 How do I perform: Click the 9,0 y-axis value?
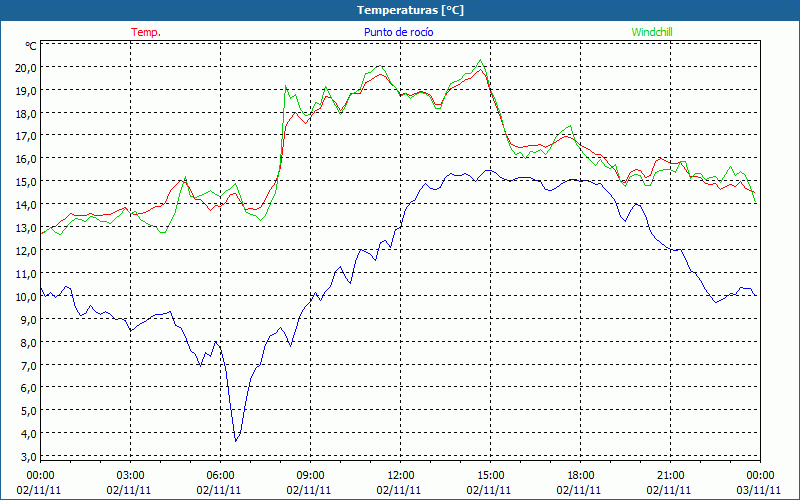[28, 319]
